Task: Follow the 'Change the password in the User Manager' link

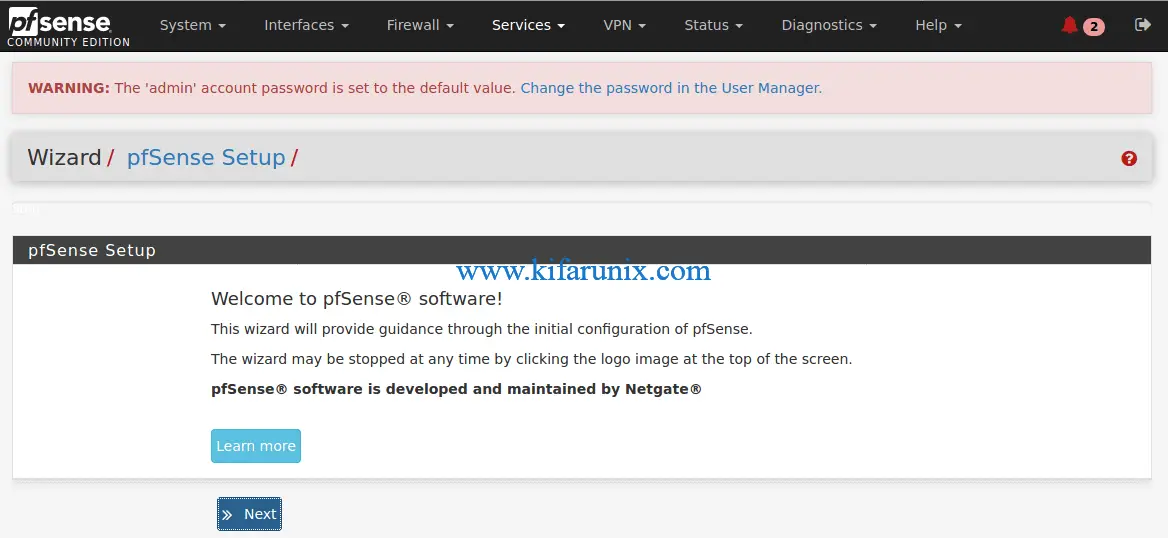Action: 671,88
